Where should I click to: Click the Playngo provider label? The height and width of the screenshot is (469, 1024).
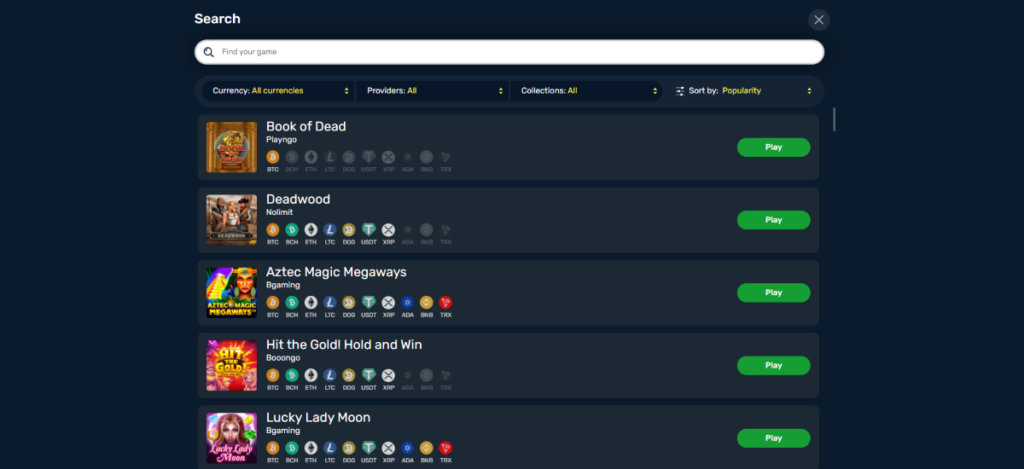(281, 140)
